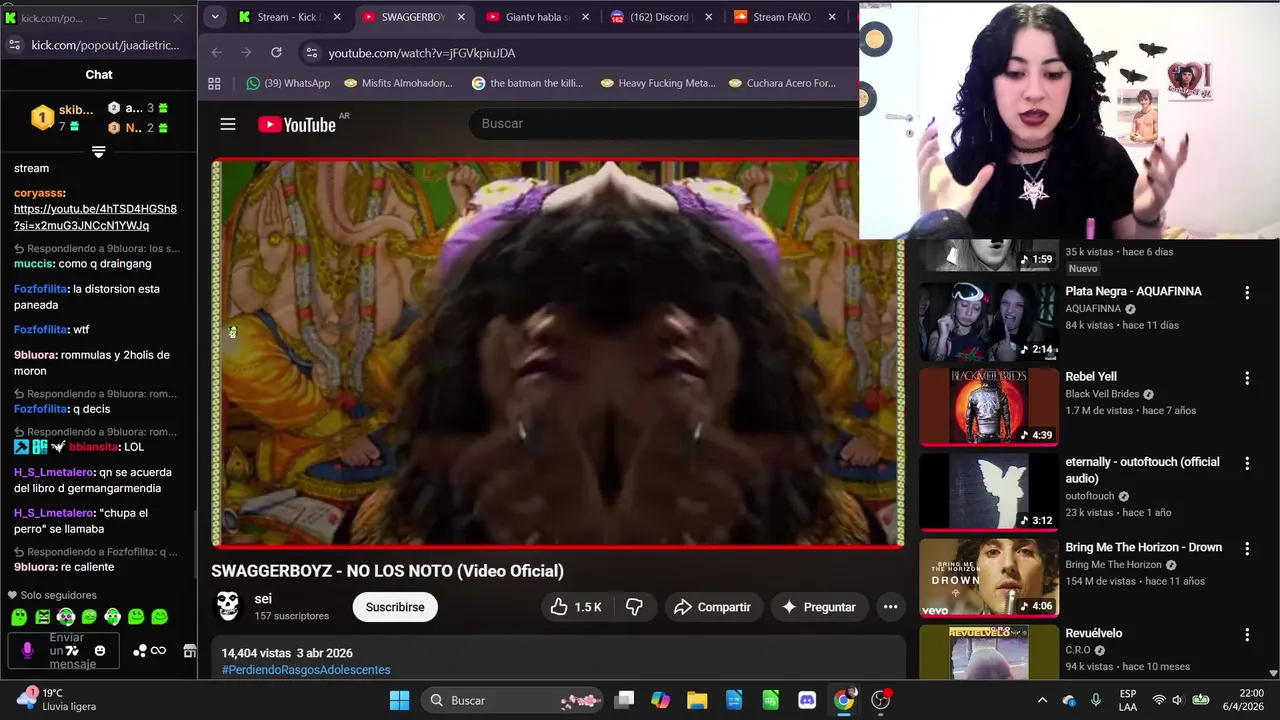Open the Kick shop storefront icon

189,651
